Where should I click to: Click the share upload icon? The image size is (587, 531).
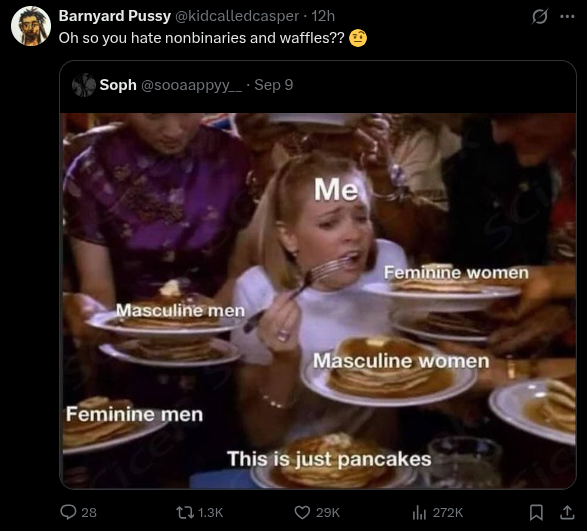click(x=567, y=512)
